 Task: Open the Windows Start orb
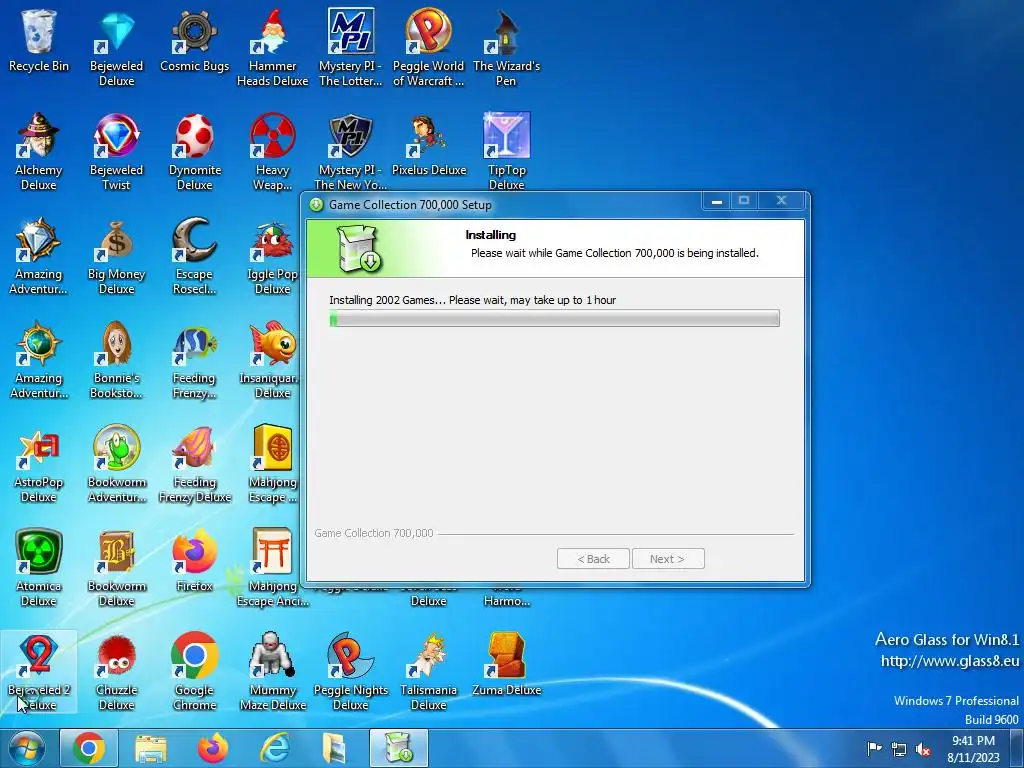coord(26,748)
